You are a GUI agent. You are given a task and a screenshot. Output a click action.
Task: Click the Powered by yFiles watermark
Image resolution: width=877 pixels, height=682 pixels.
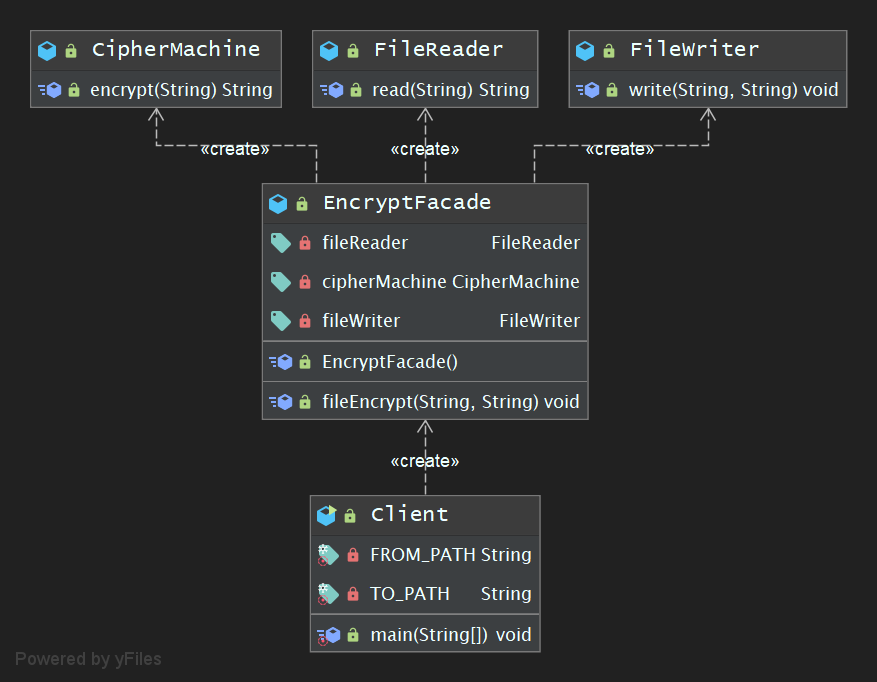(x=88, y=659)
